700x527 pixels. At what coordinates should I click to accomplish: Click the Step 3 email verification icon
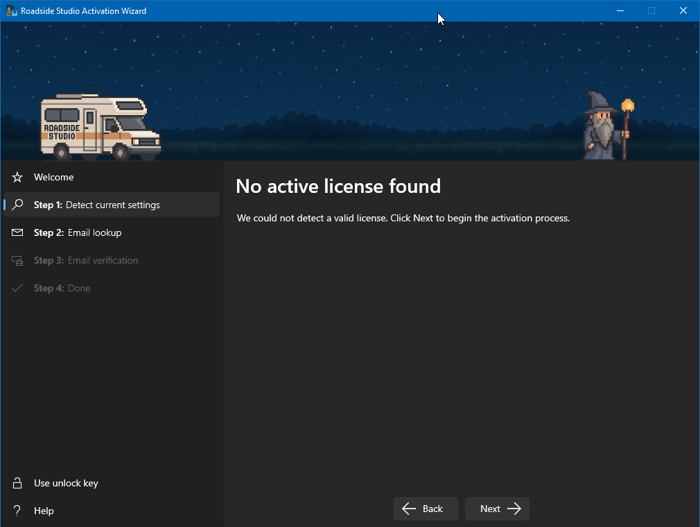pyautogui.click(x=17, y=261)
